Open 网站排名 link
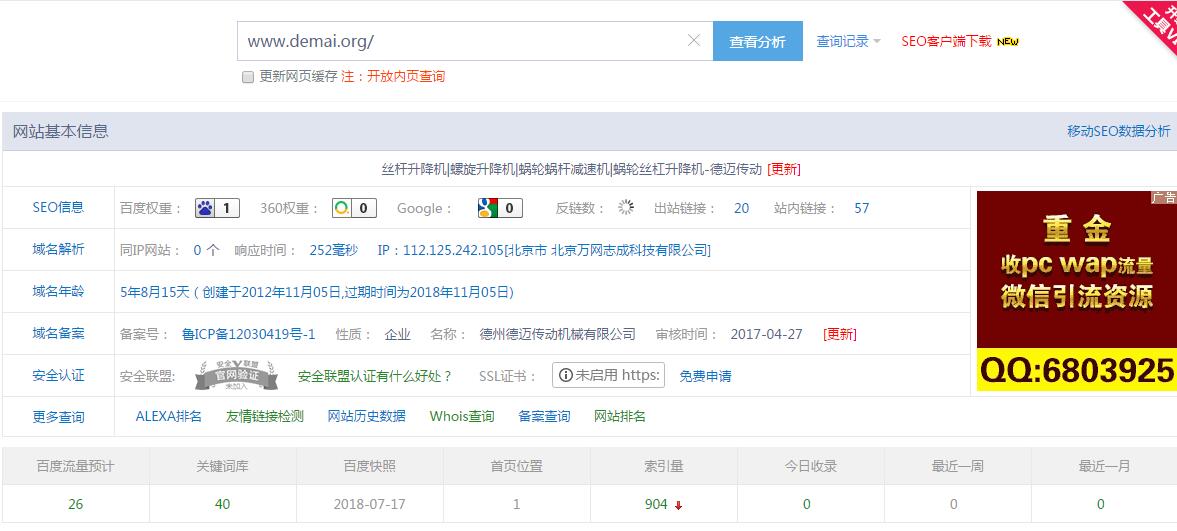Viewport: 1177px width, 531px height. click(x=619, y=416)
